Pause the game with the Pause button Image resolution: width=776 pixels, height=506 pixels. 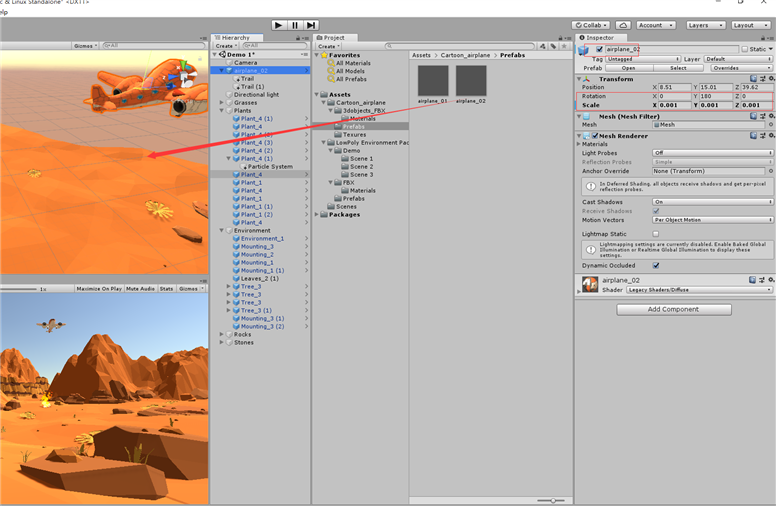click(294, 25)
